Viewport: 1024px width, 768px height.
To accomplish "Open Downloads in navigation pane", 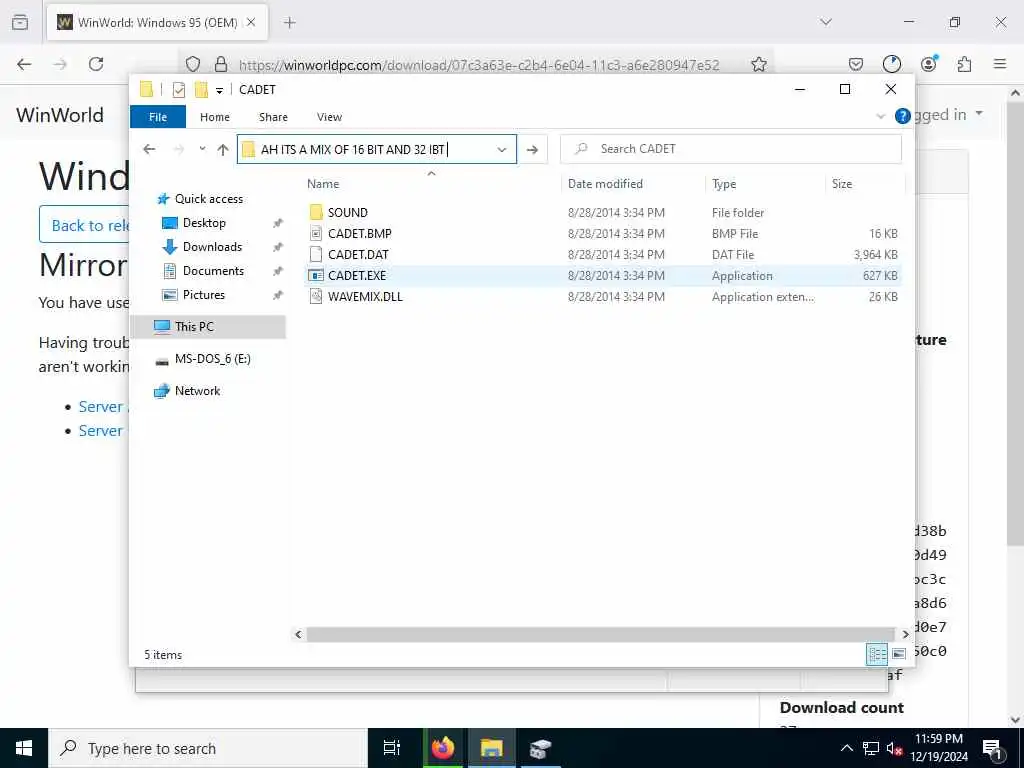I will point(212,247).
